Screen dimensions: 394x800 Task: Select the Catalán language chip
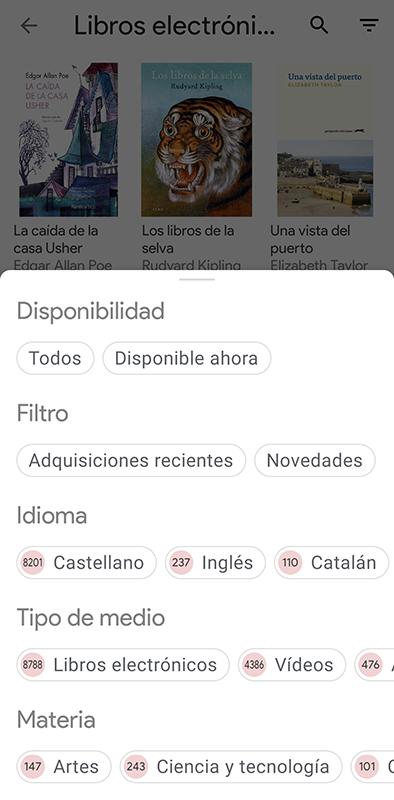[331, 563]
